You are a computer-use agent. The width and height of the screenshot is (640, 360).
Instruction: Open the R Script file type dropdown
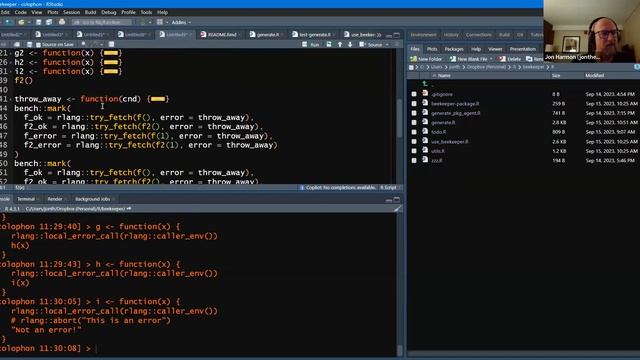point(390,188)
